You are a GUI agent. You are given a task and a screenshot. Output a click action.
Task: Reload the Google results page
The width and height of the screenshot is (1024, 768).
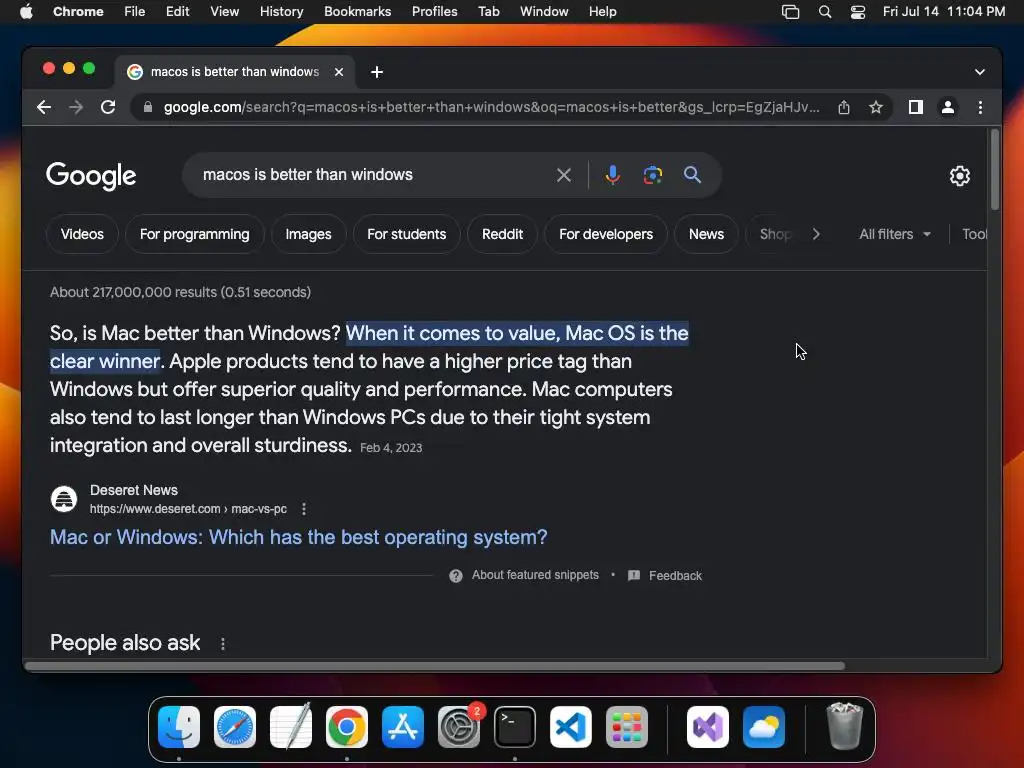click(x=108, y=107)
